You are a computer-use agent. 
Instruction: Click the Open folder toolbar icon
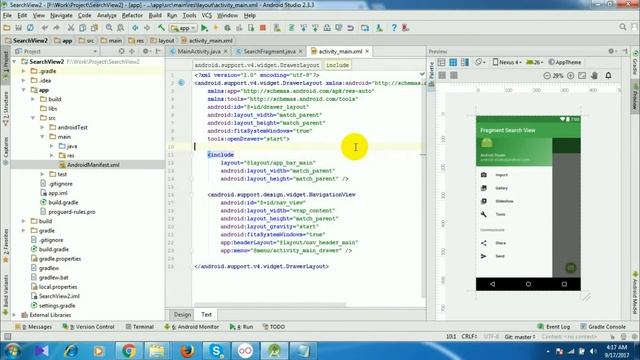(x=7, y=28)
